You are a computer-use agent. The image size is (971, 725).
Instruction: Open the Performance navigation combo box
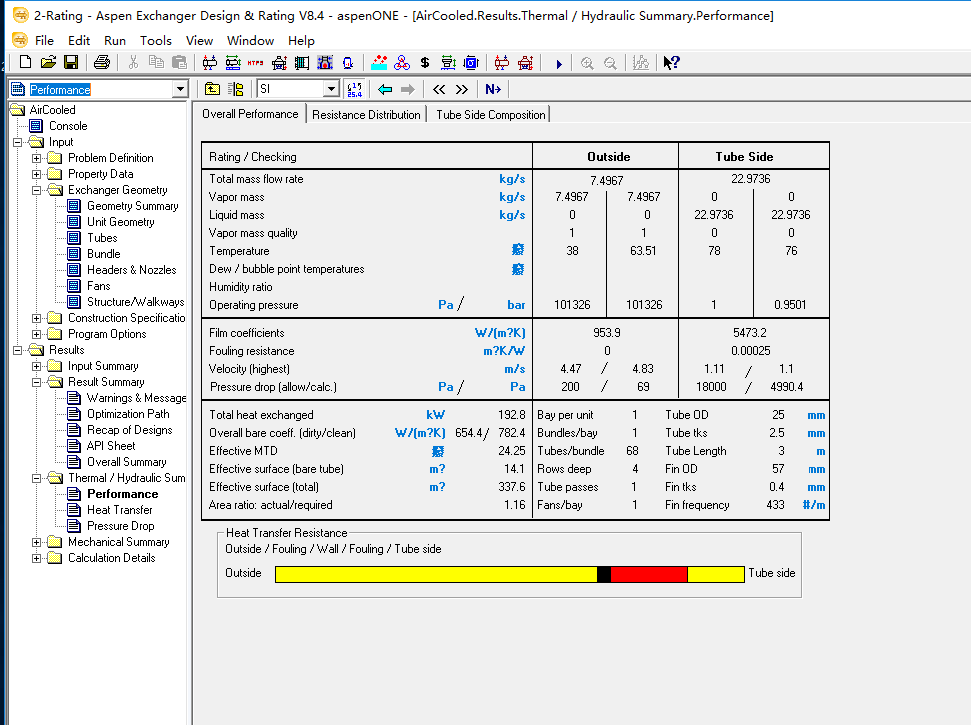click(180, 90)
